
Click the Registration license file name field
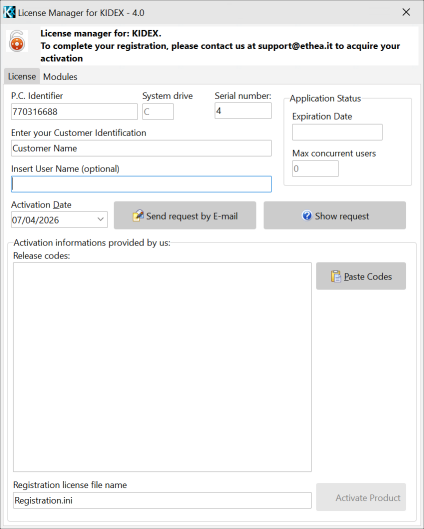click(162, 500)
